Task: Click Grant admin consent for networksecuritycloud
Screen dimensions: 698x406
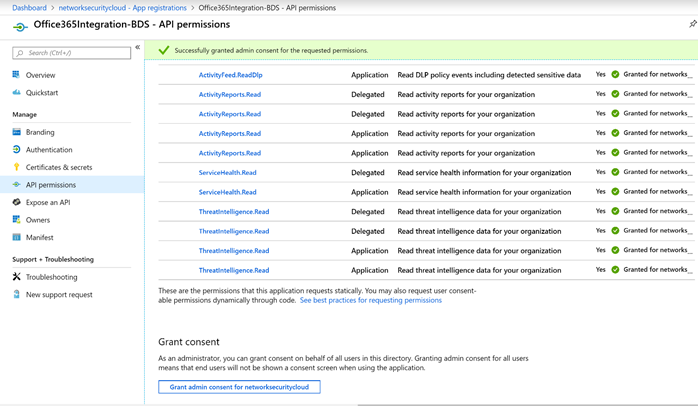Action: click(x=239, y=387)
